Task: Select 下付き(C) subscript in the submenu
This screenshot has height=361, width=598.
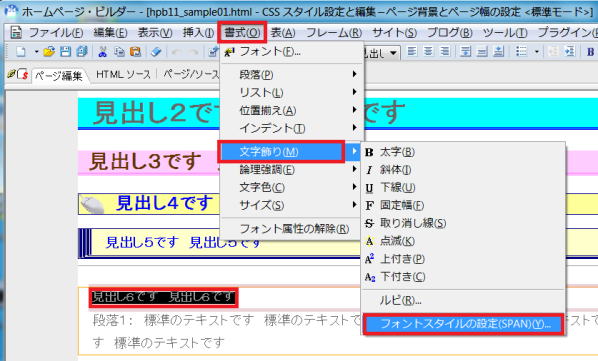Action: coord(463,277)
